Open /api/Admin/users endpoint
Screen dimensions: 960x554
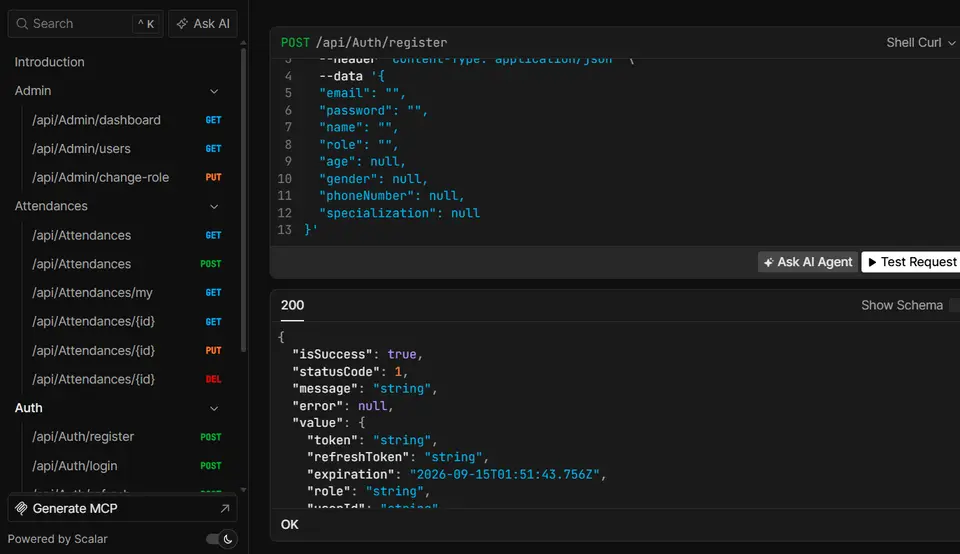(126, 149)
